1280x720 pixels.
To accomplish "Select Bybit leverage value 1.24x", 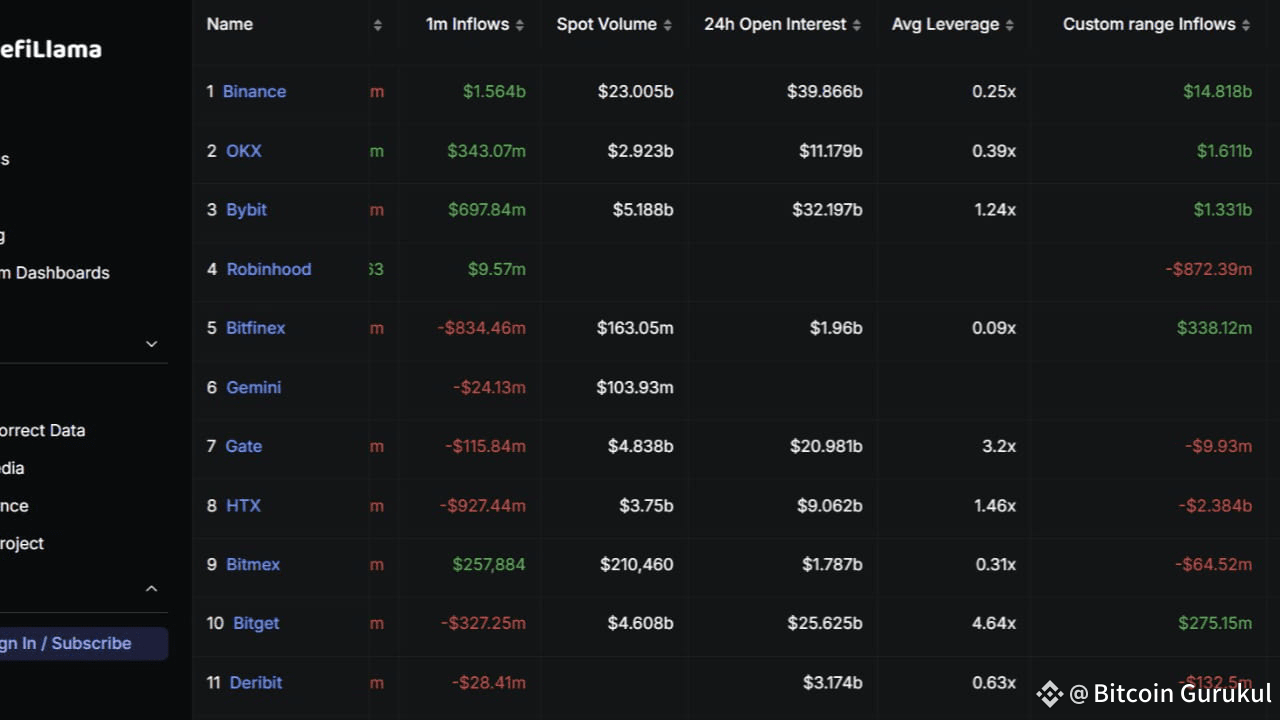I will (x=995, y=210).
